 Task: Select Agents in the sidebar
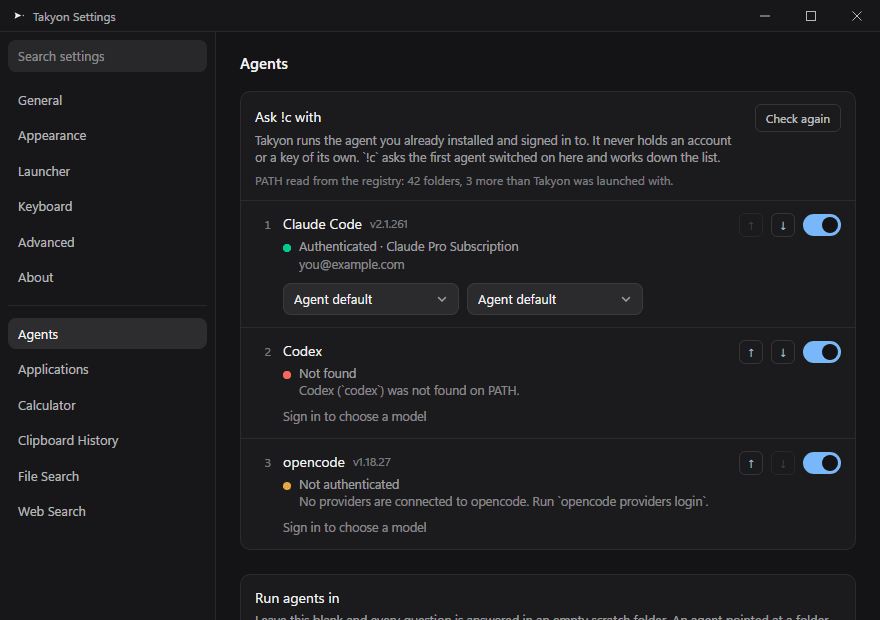(107, 334)
